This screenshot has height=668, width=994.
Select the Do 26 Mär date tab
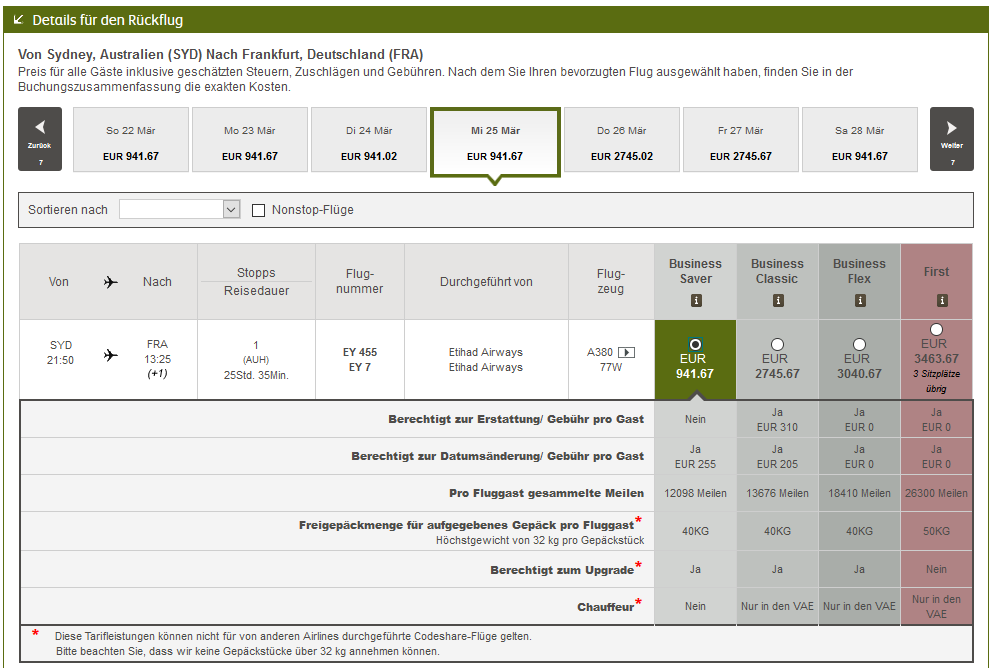point(621,142)
